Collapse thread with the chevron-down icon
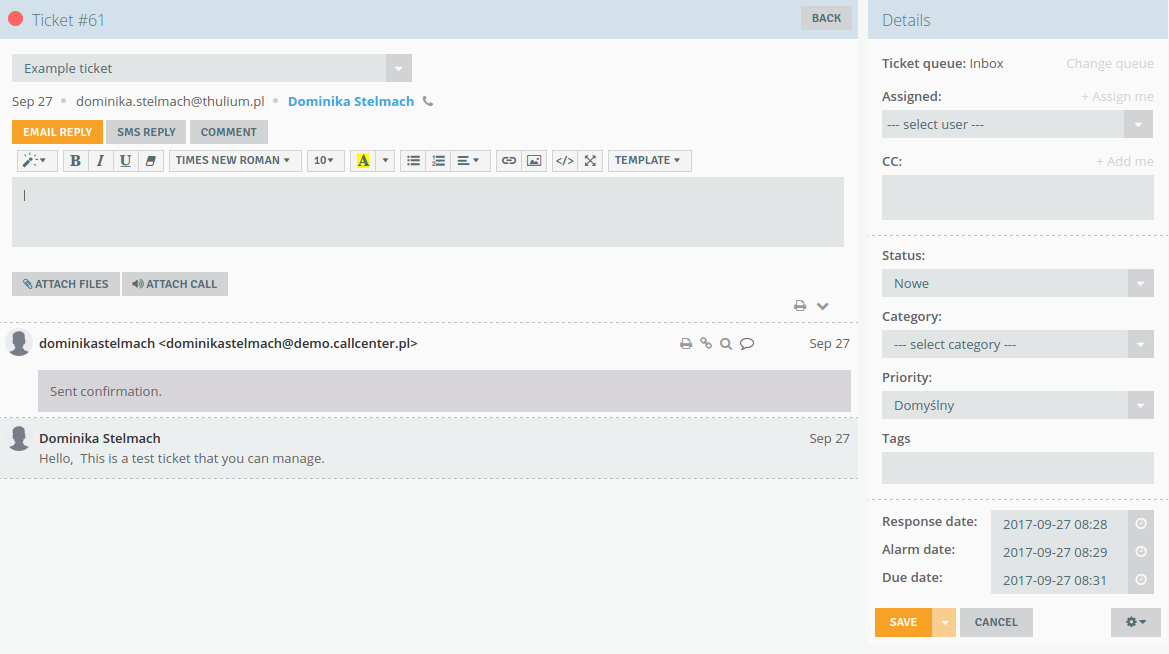This screenshot has height=654, width=1169. [822, 306]
